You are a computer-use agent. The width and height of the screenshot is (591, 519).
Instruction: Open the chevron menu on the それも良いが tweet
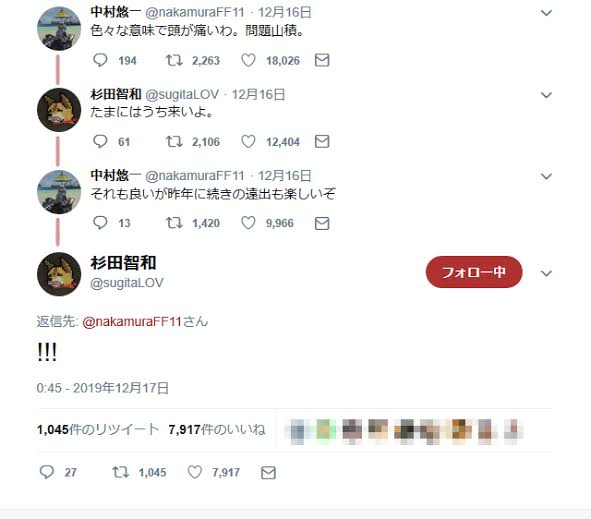point(546,176)
